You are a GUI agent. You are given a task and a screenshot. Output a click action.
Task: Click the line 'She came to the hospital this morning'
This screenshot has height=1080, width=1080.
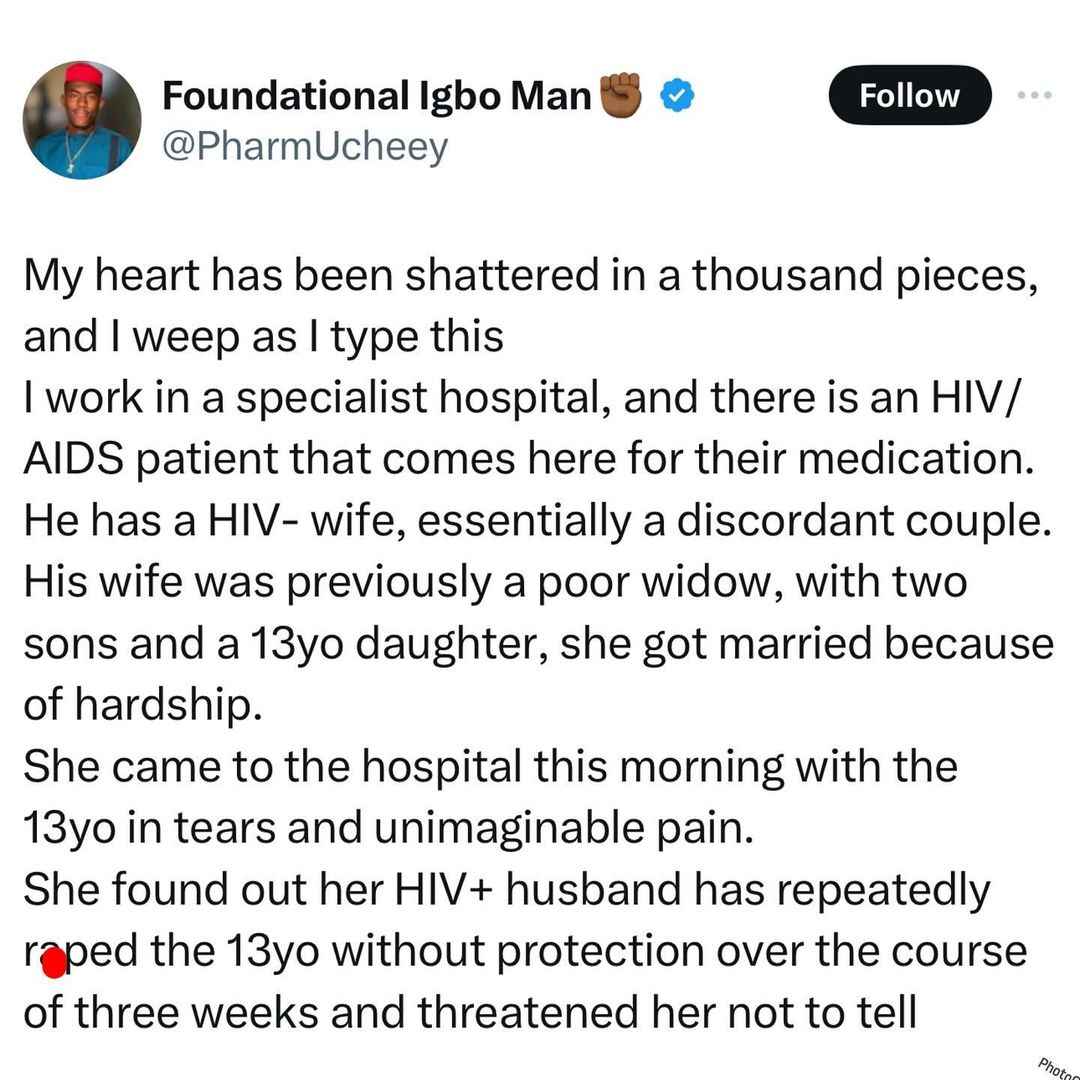click(x=490, y=766)
